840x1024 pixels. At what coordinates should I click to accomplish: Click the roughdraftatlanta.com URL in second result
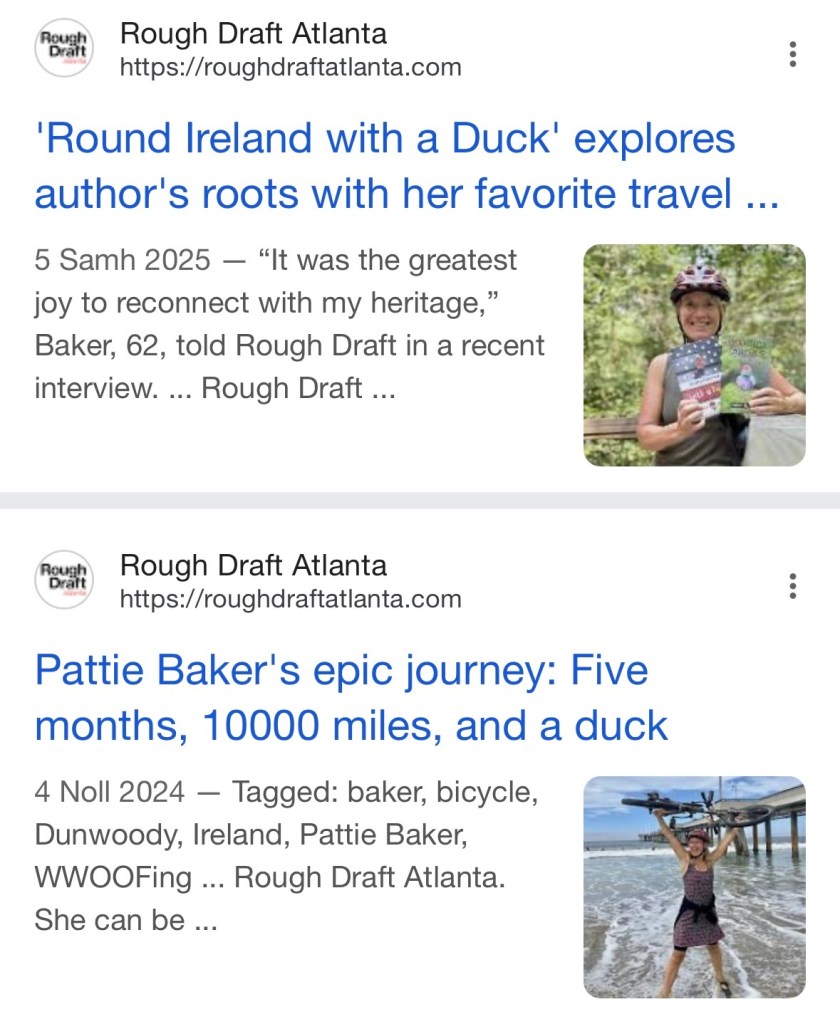290,599
